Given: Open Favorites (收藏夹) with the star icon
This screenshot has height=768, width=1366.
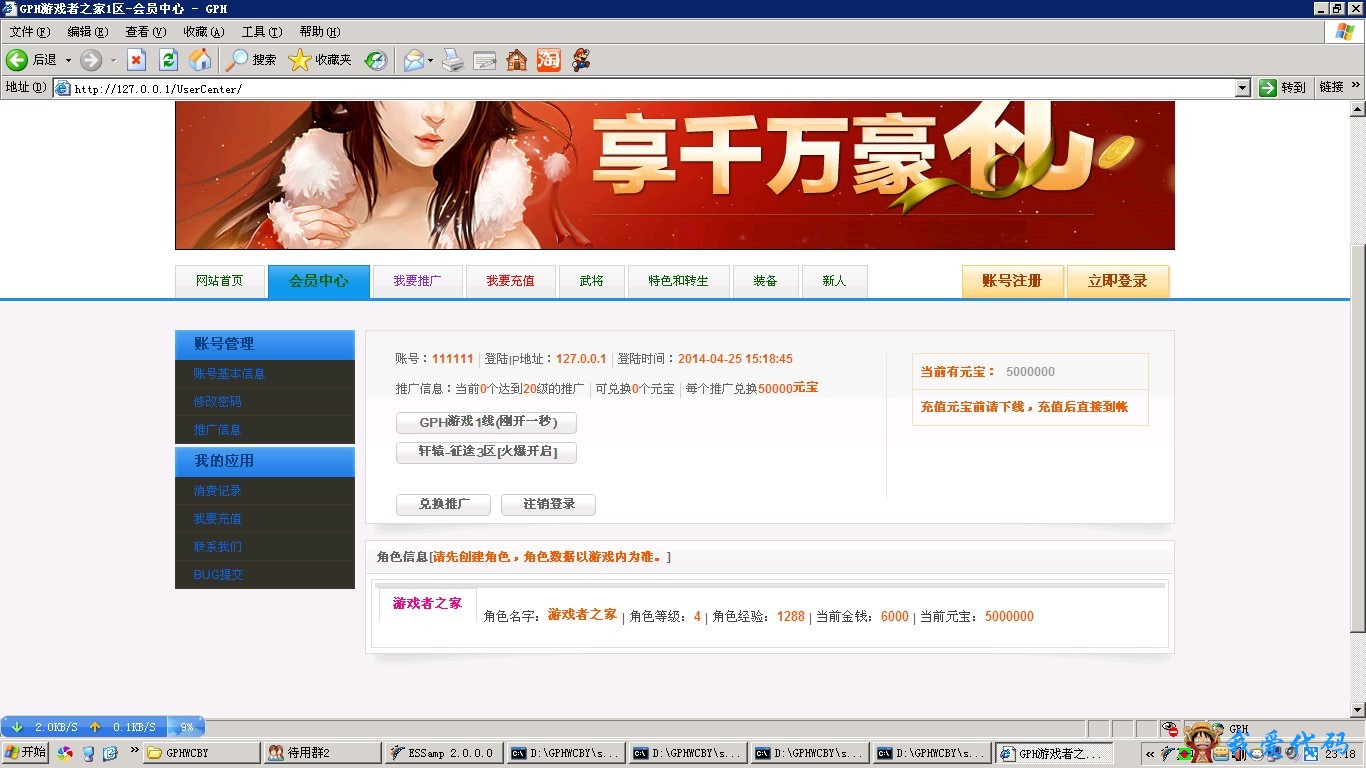Looking at the screenshot, I should (x=320, y=60).
